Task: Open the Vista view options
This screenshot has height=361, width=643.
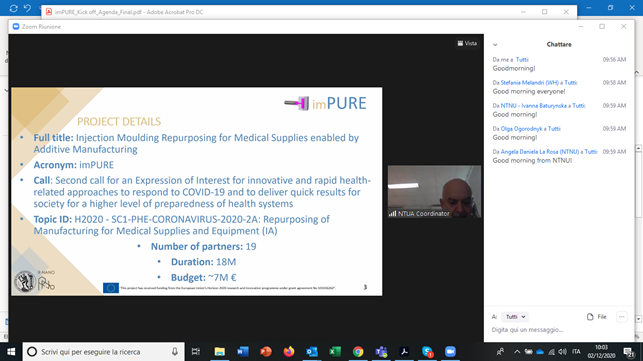Action: (467, 43)
